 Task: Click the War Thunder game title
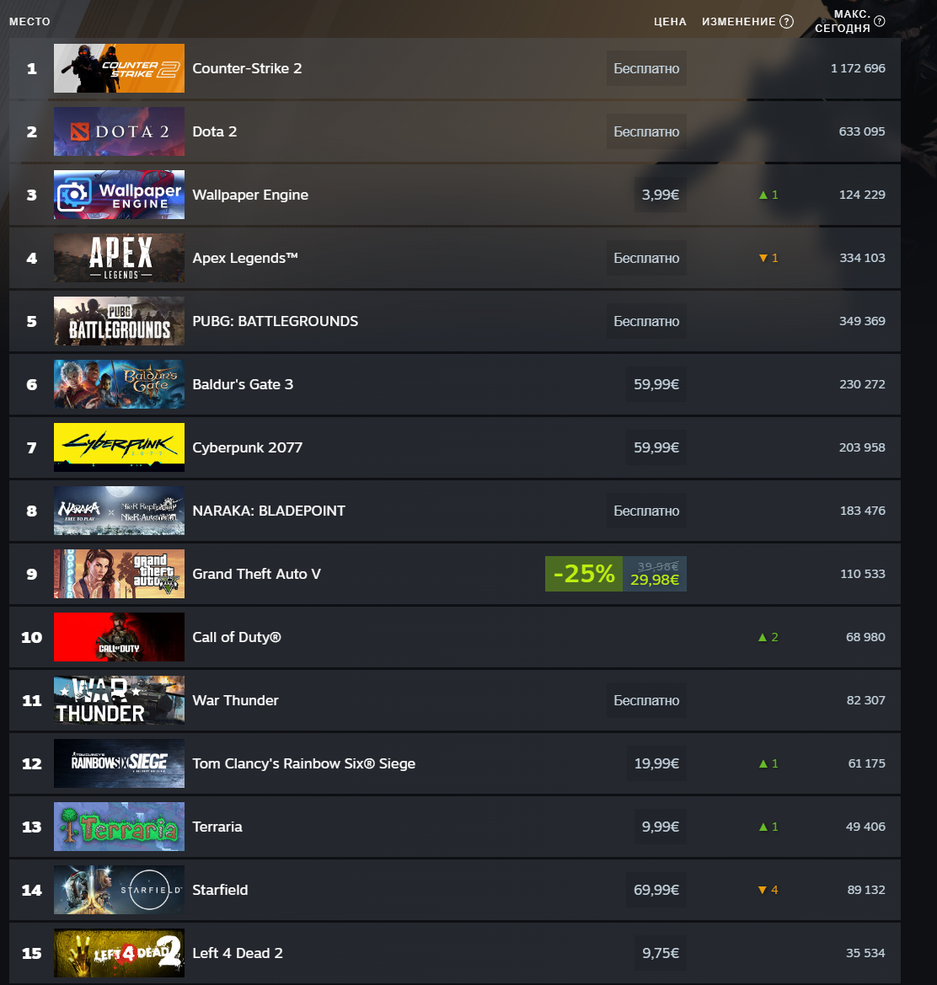pyautogui.click(x=236, y=700)
